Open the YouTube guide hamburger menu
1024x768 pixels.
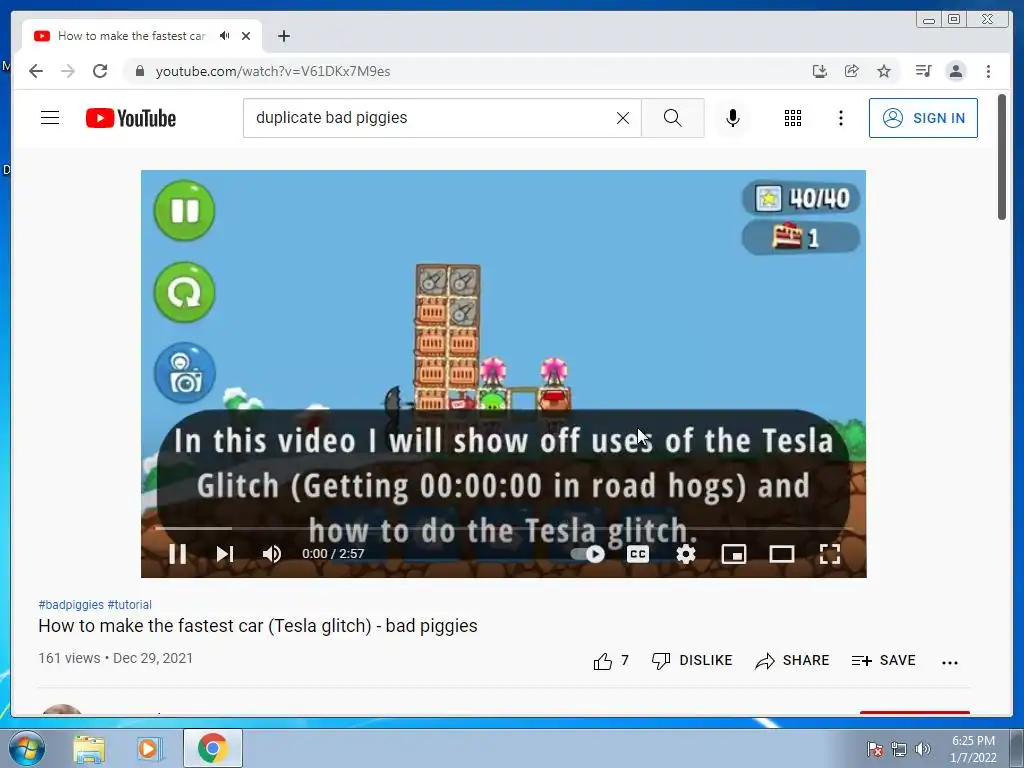50,118
